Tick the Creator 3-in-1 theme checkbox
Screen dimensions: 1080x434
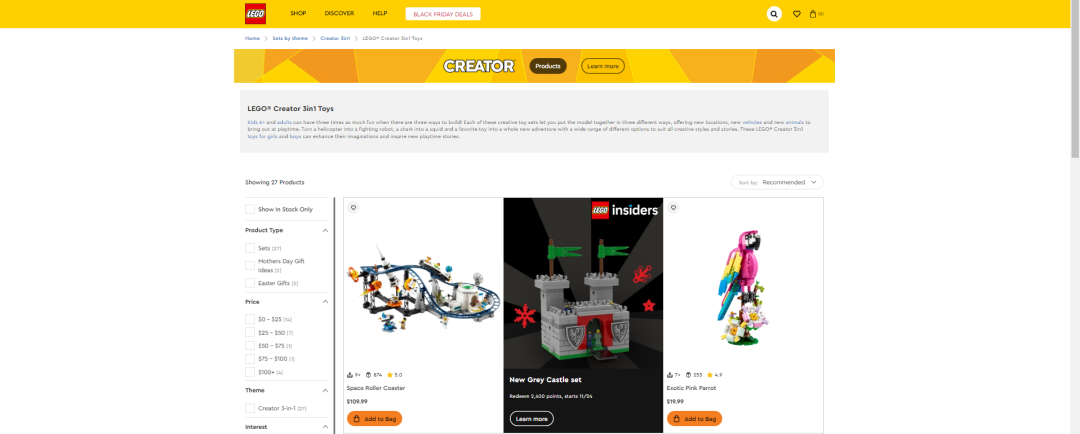(x=250, y=409)
